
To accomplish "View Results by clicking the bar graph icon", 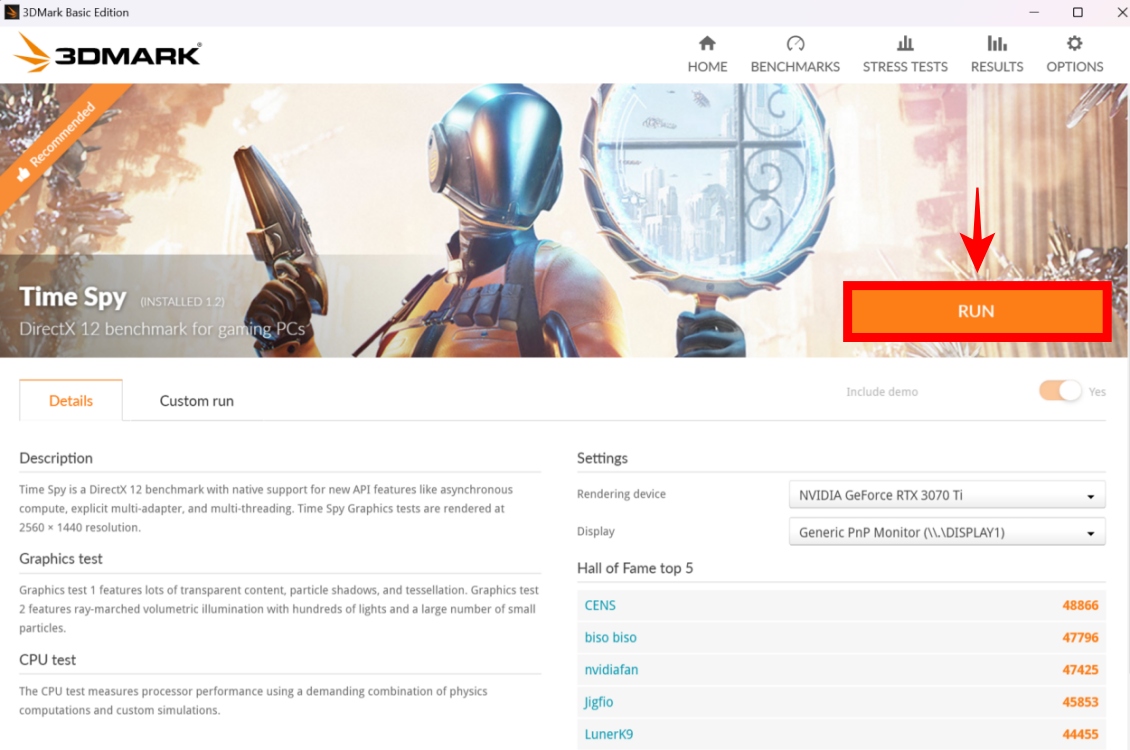I will coord(996,52).
